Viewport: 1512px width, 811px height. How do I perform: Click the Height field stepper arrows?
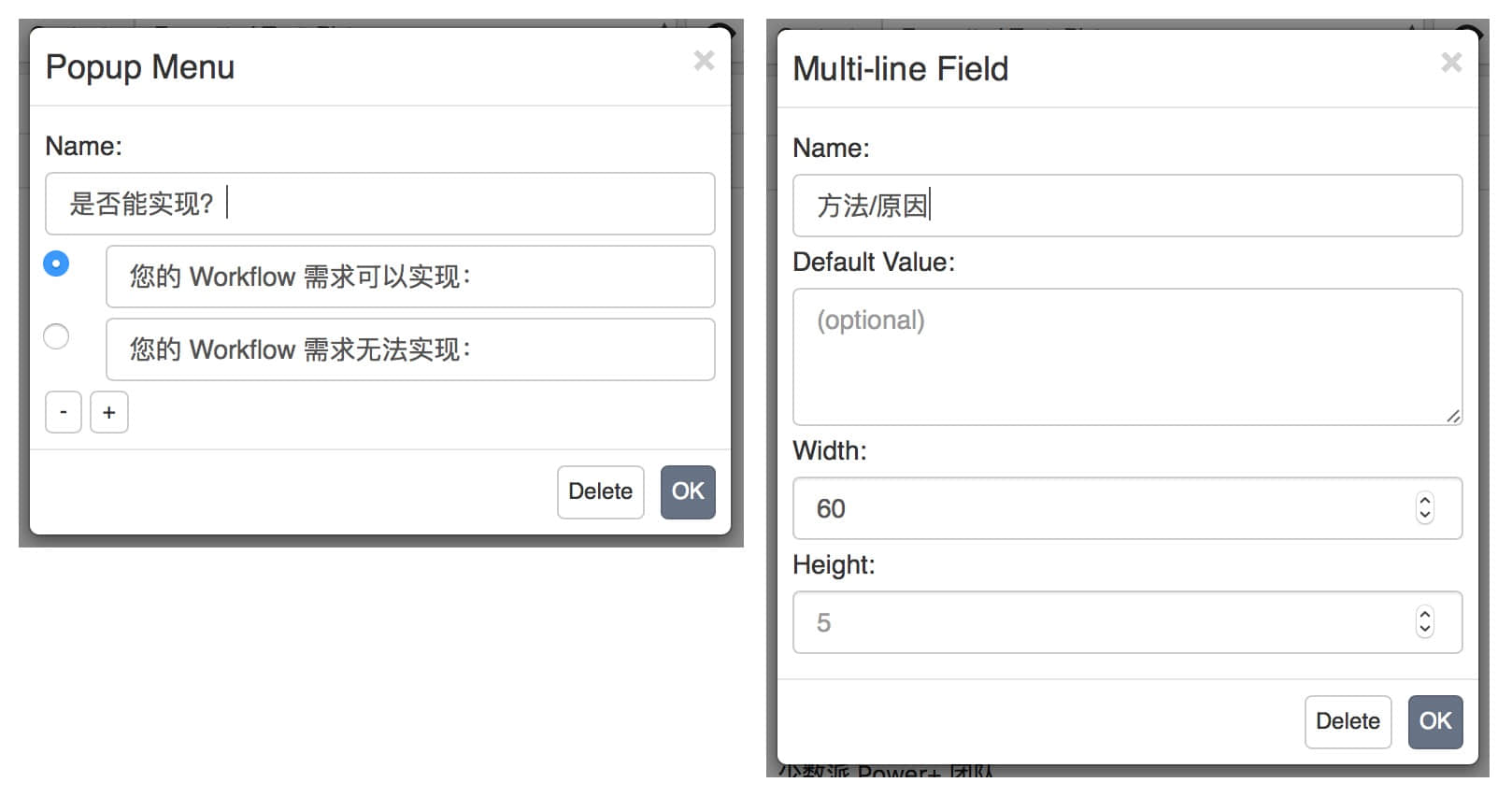[1424, 622]
